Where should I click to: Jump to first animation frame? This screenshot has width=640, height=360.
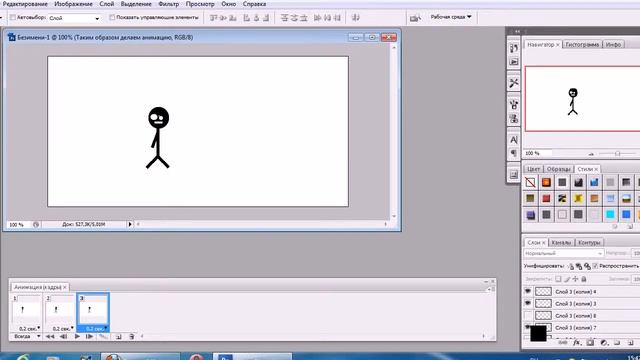tap(50, 337)
